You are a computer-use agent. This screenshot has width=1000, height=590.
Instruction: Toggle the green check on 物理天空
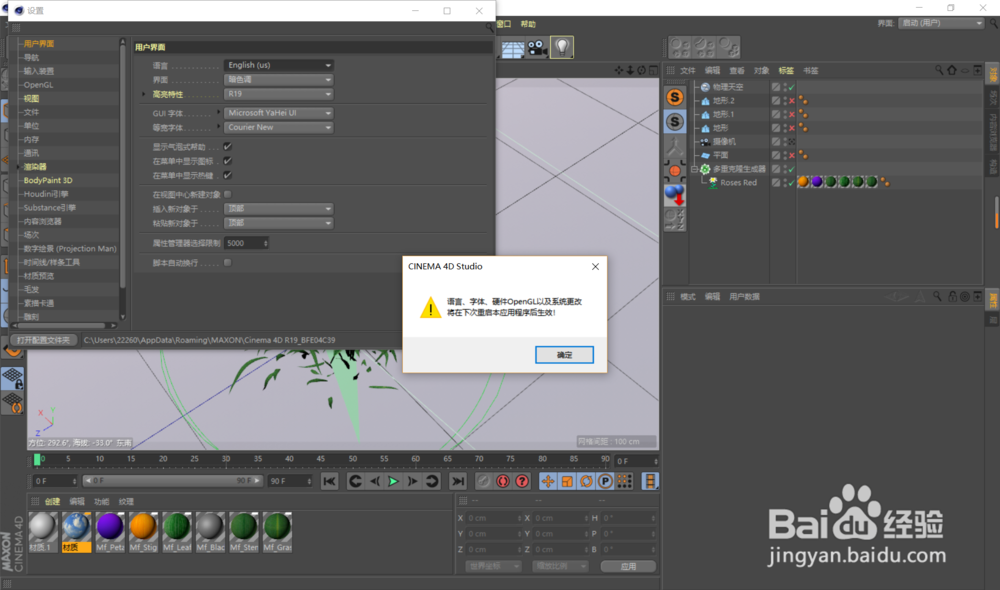[x=791, y=87]
